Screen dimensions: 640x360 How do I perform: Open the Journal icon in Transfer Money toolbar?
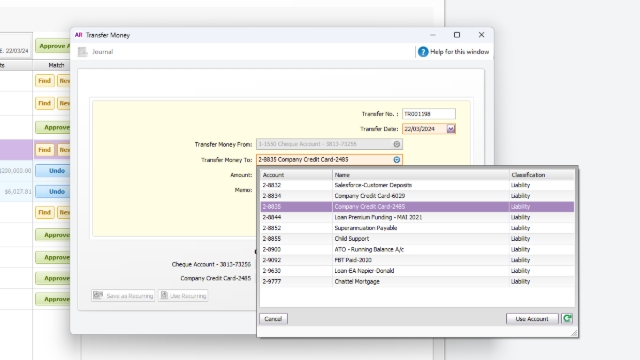point(83,52)
